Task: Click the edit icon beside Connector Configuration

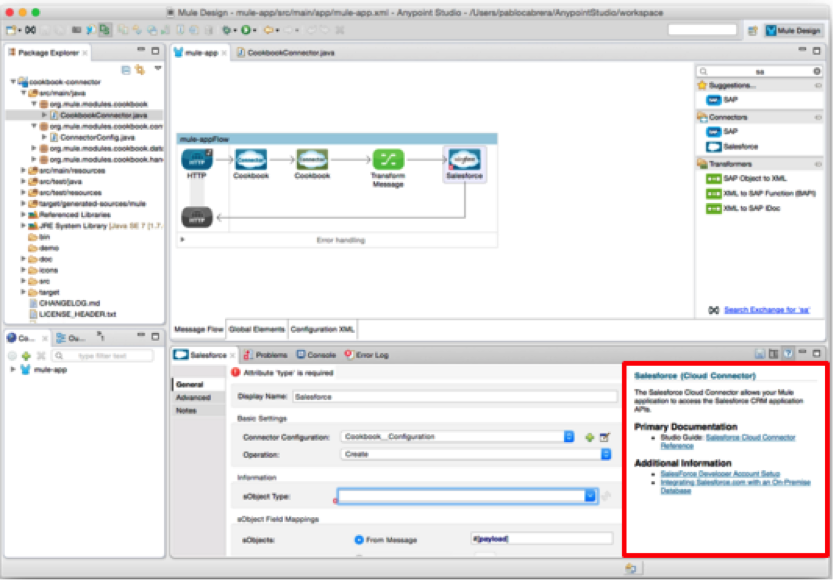Action: (604, 436)
